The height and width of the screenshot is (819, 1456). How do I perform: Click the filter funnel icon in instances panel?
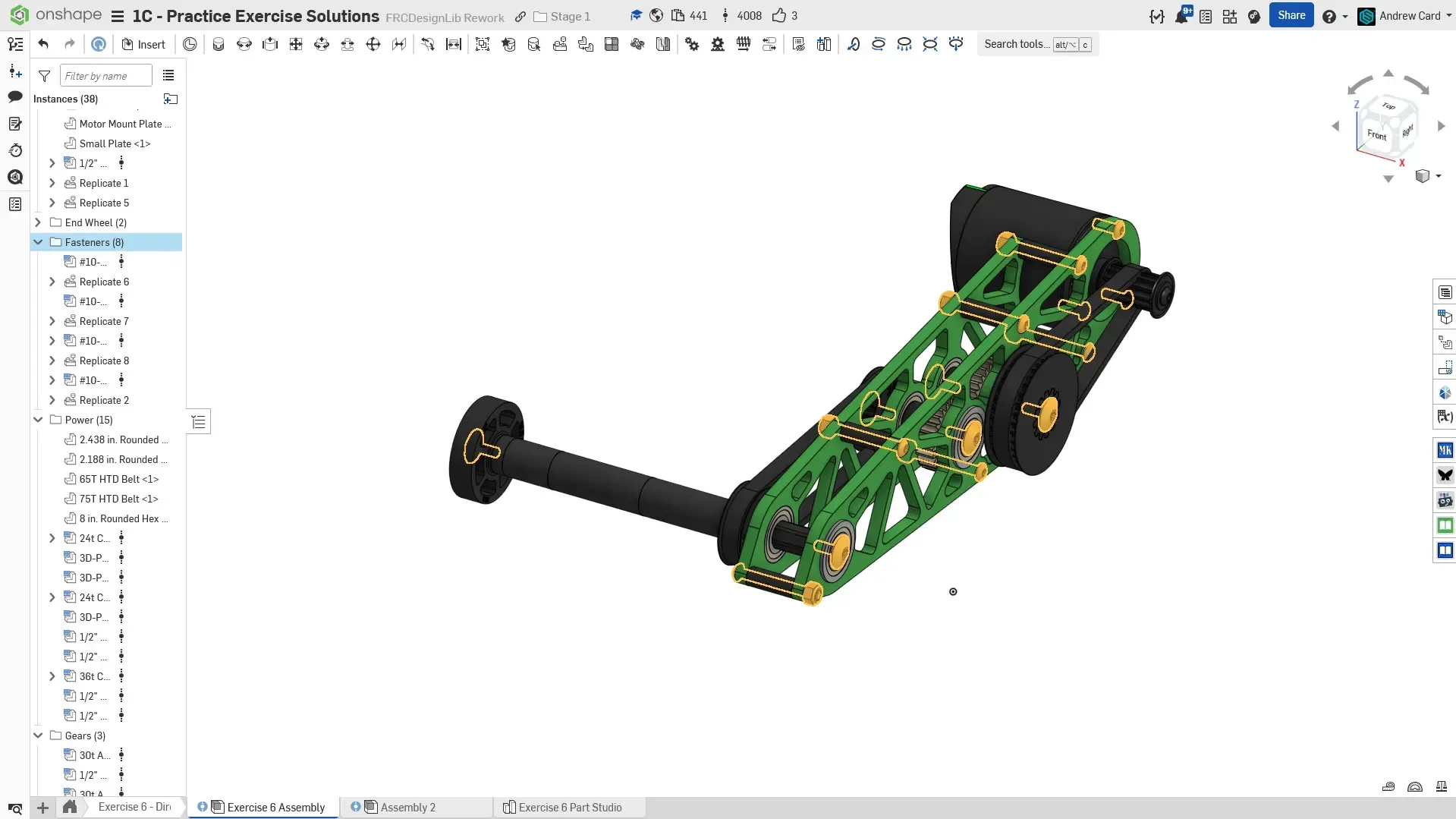coord(45,76)
